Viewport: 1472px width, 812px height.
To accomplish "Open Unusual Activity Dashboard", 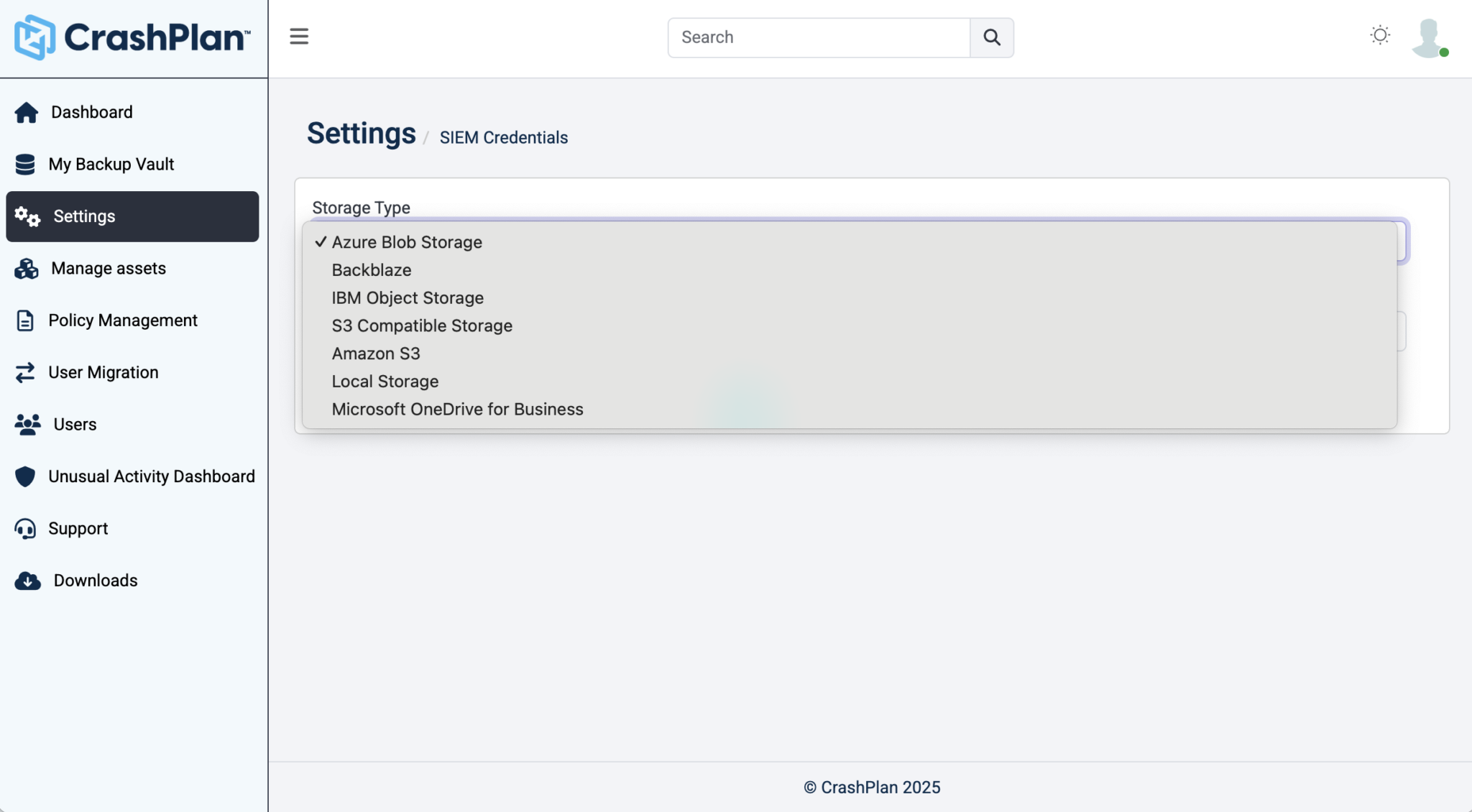I will (x=152, y=476).
